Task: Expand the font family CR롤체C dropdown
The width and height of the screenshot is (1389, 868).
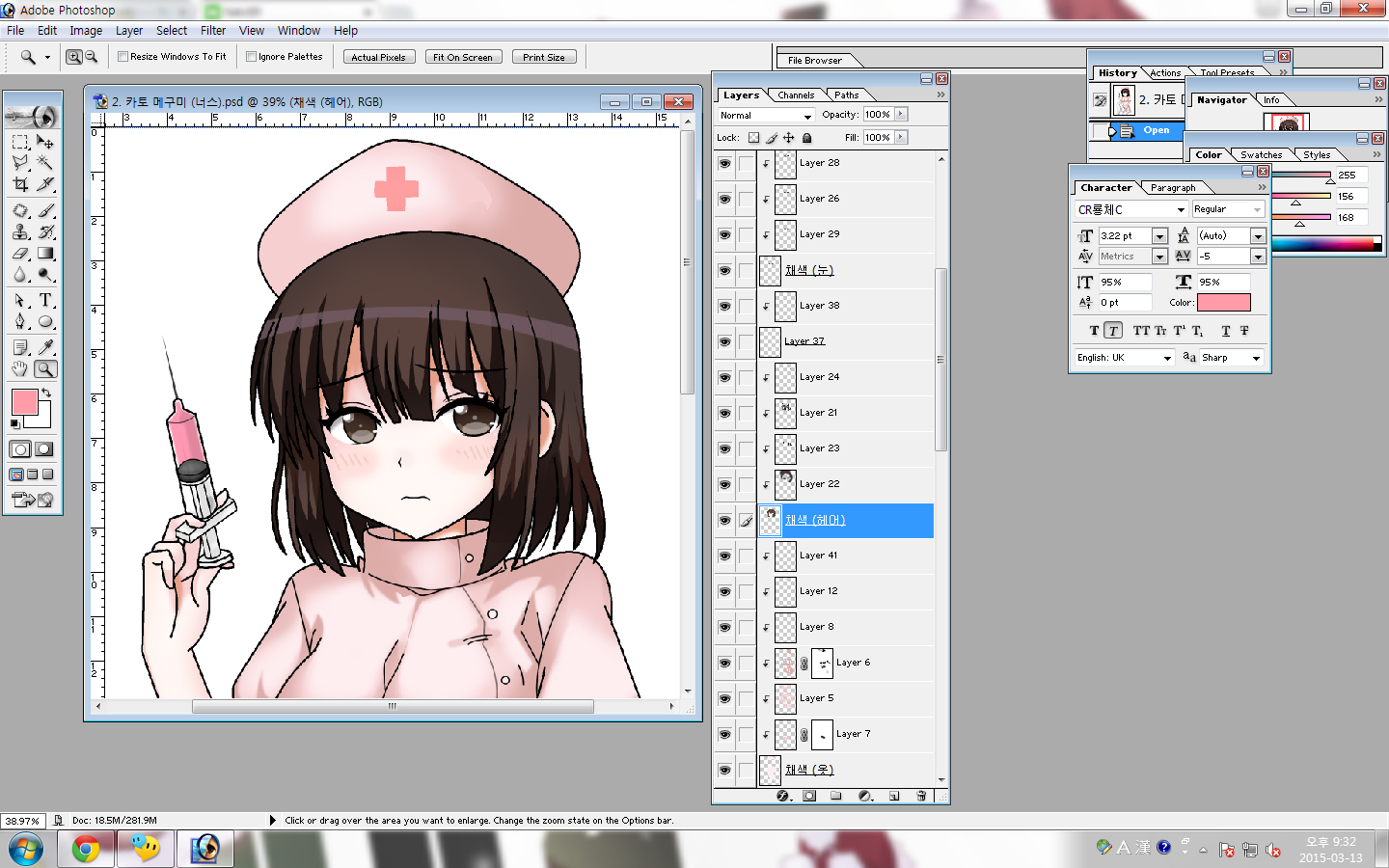Action: pyautogui.click(x=1181, y=209)
